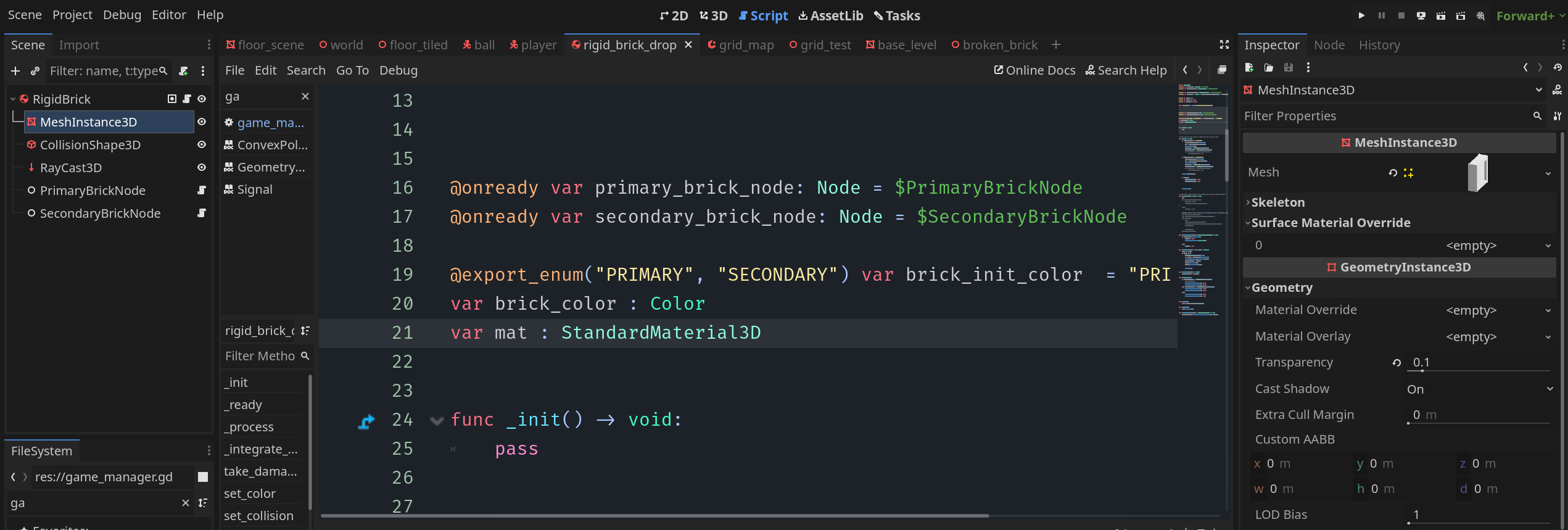Image resolution: width=1568 pixels, height=530 pixels.
Task: Adjust the Transparency slider
Action: [x=1480, y=370]
